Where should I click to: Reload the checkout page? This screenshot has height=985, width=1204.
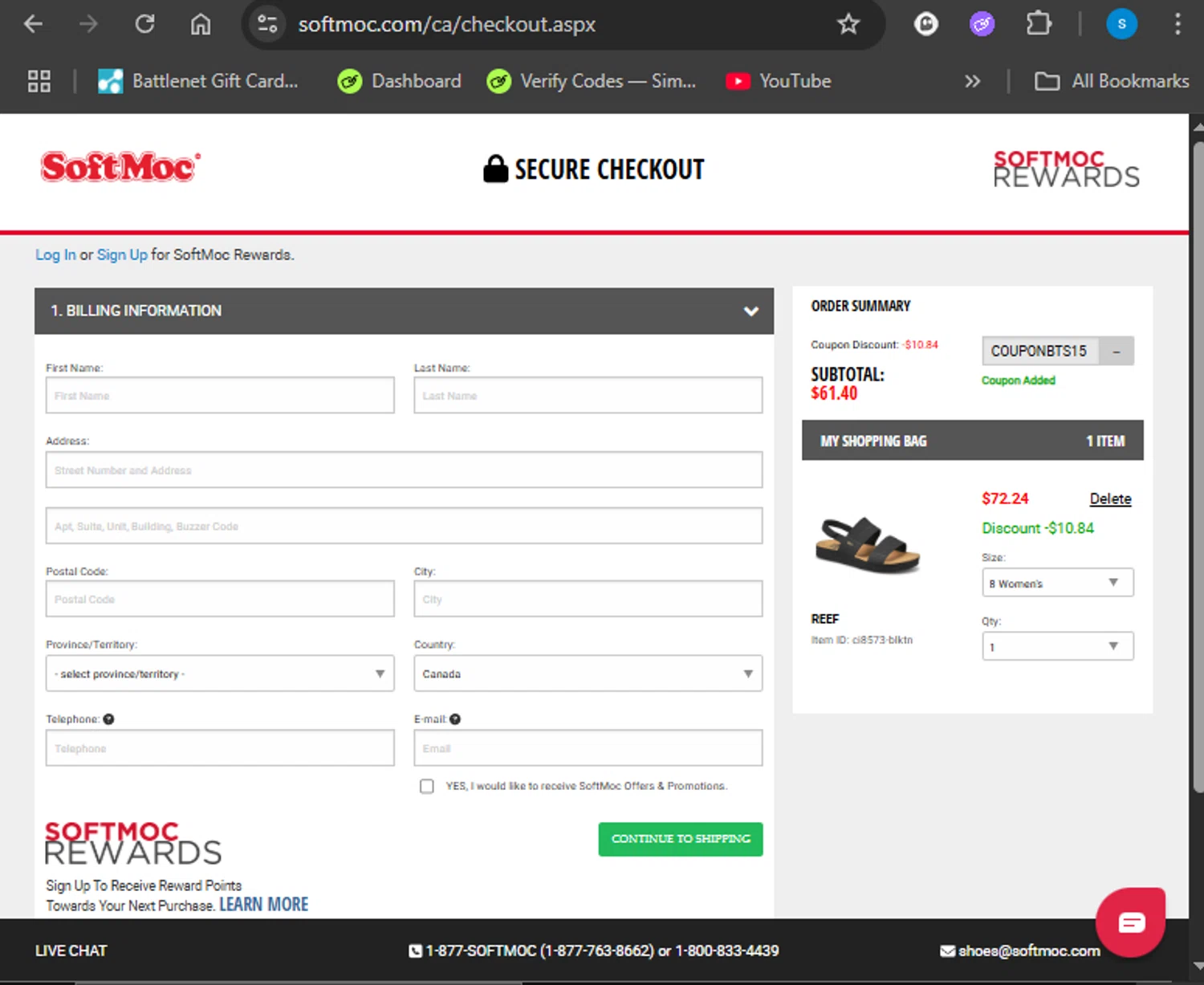coord(144,24)
